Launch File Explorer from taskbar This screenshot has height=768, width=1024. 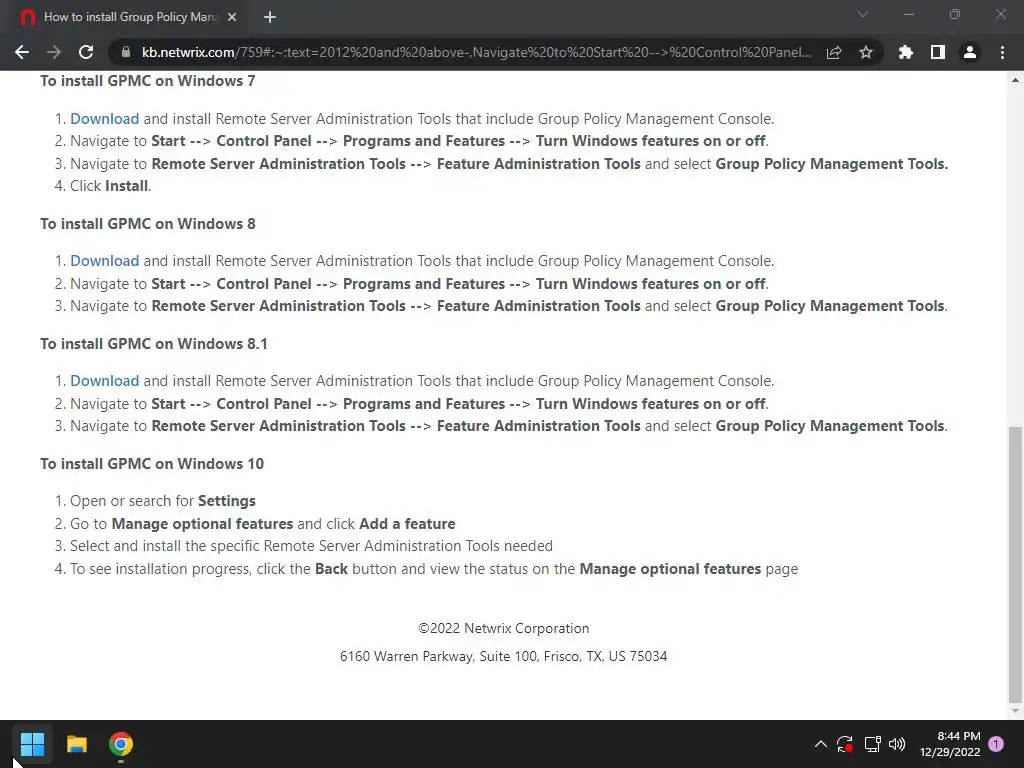point(76,744)
